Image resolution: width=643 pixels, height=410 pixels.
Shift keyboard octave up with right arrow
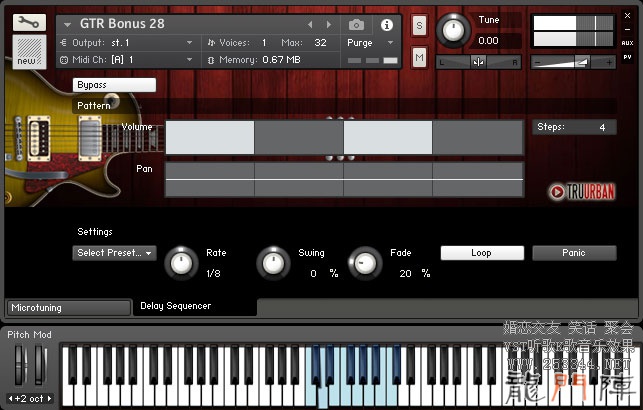coord(49,399)
